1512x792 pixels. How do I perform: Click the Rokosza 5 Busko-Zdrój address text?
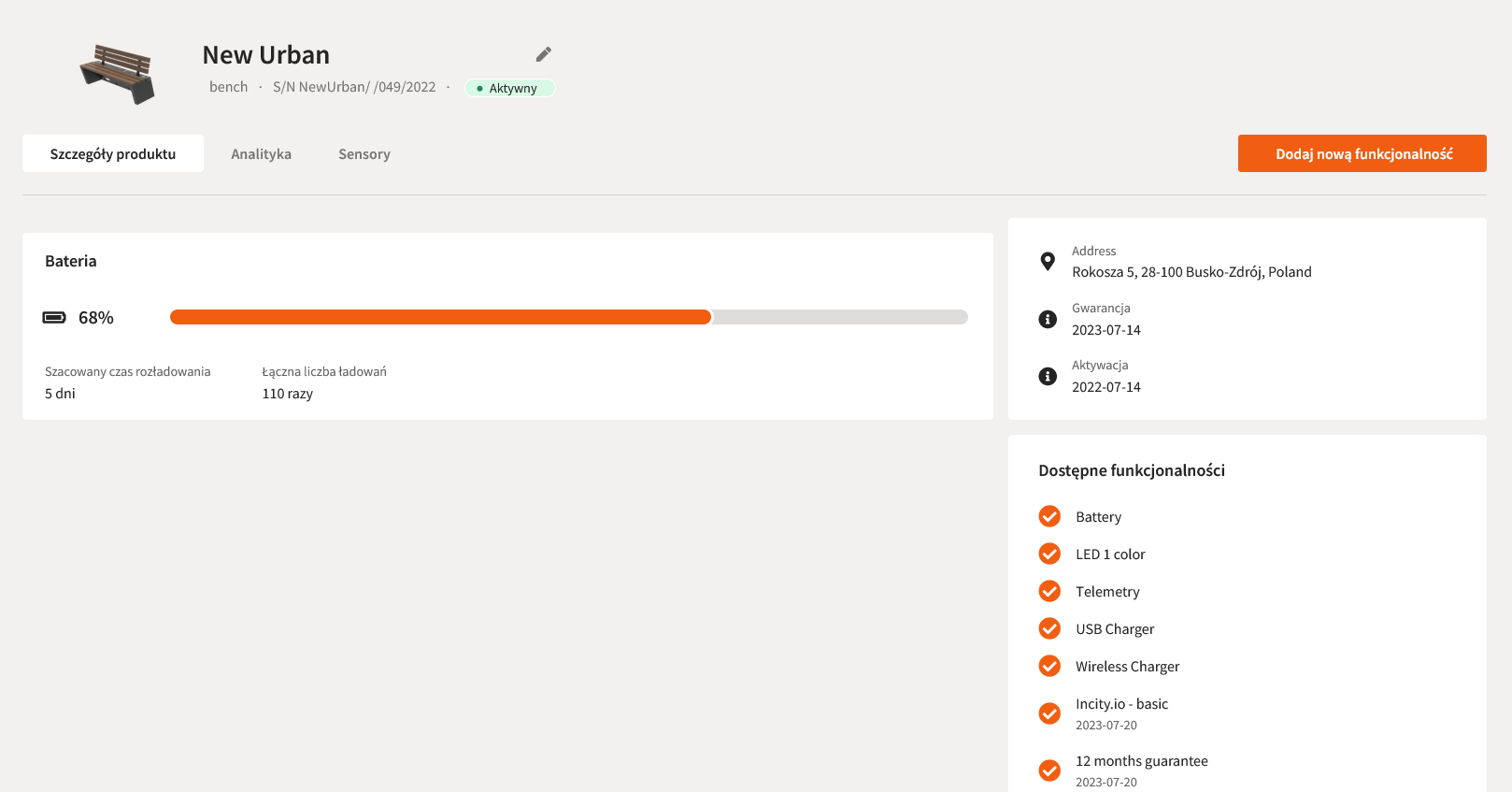tap(1191, 272)
